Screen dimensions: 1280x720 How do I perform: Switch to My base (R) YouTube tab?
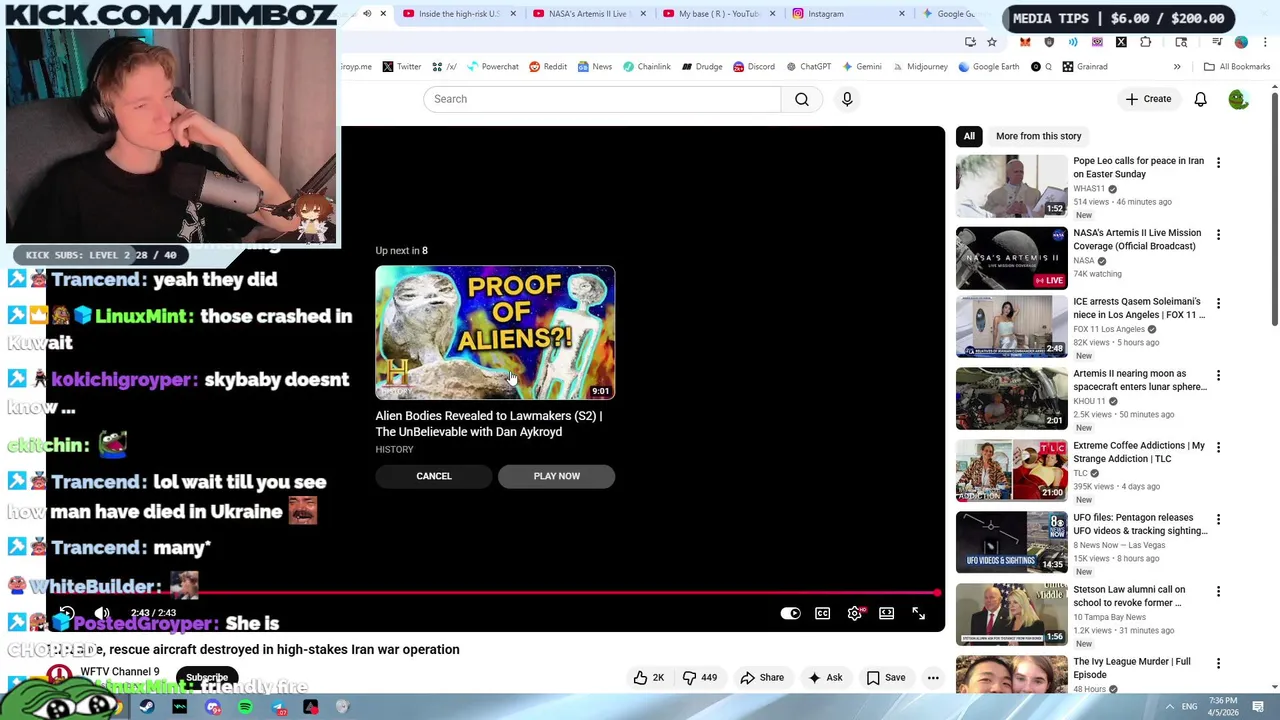coord(718,14)
